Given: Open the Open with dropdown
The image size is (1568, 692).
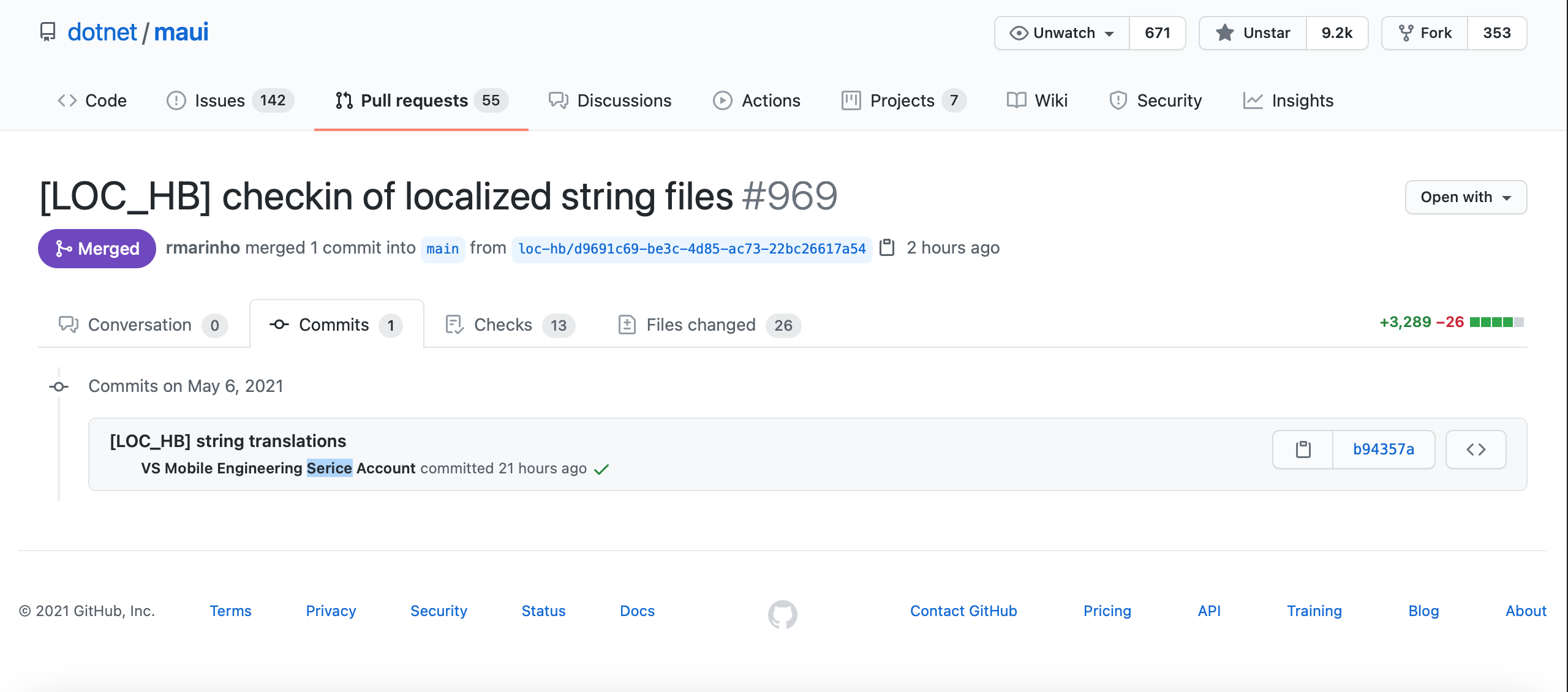Looking at the screenshot, I should click(x=1465, y=197).
